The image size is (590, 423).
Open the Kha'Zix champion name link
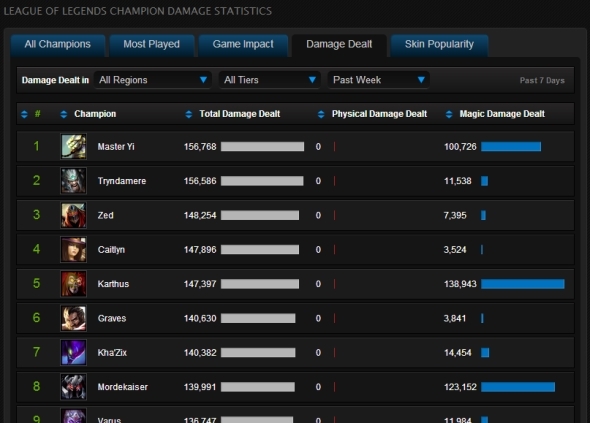tap(112, 353)
